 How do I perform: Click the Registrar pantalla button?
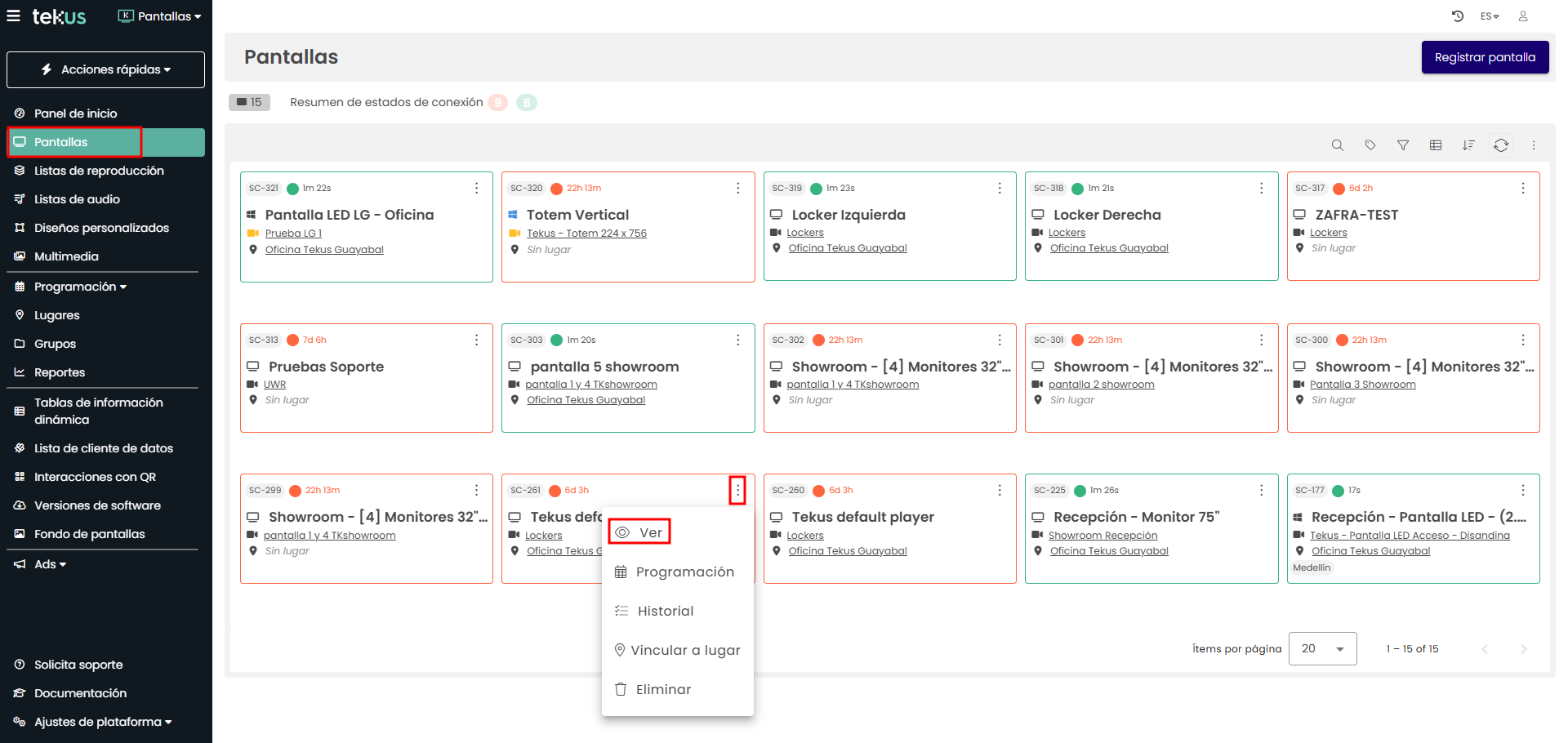tap(1484, 57)
